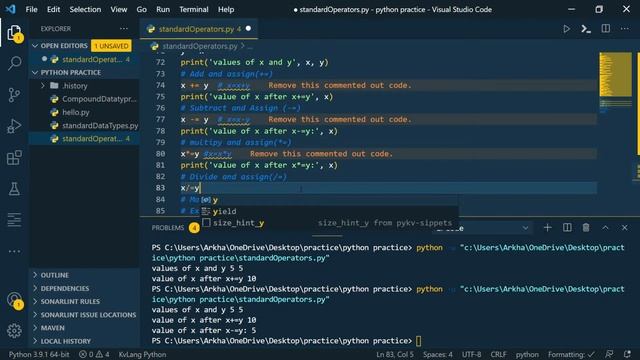Choose 'size_hint_y' autocomplete suggestion

329,223
